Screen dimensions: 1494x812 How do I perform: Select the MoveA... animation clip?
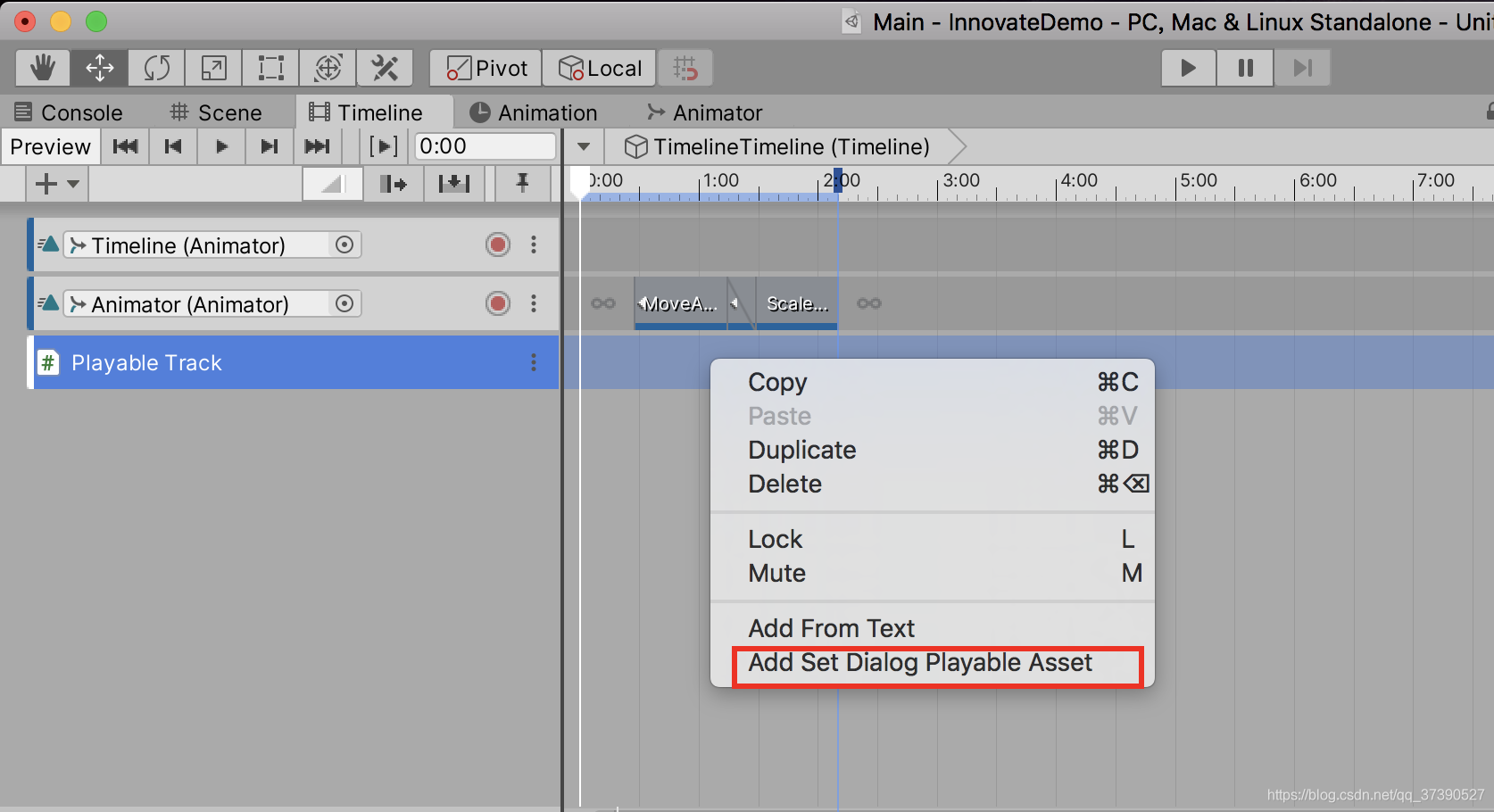point(680,303)
